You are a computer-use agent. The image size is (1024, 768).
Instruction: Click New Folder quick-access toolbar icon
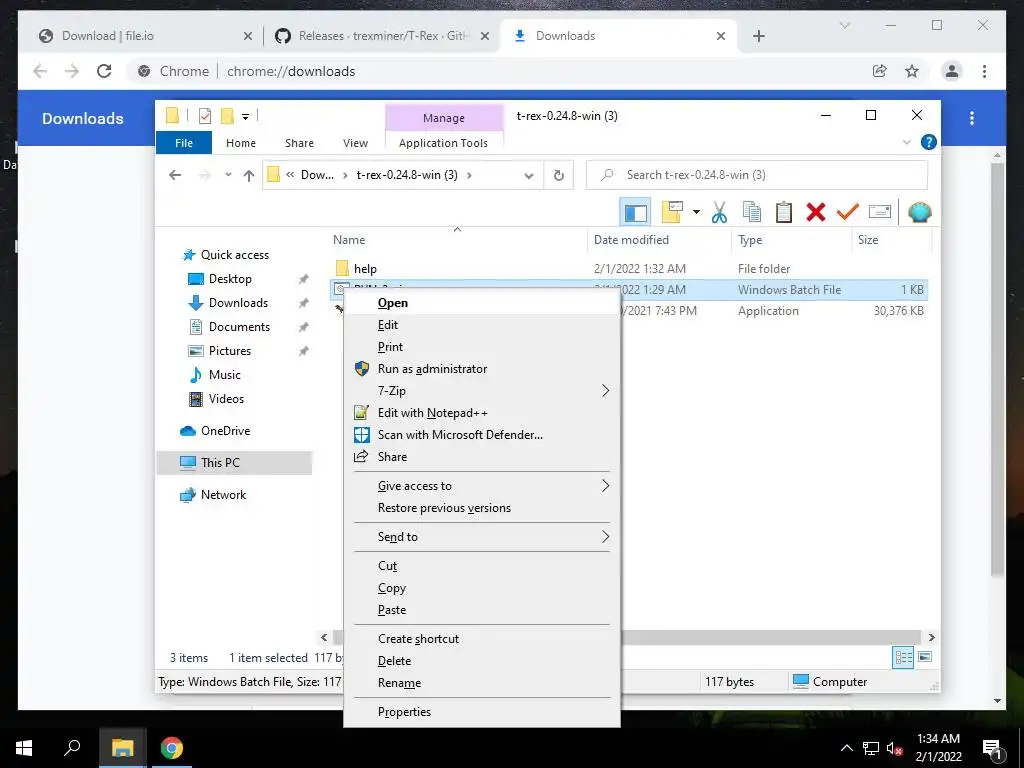click(227, 116)
